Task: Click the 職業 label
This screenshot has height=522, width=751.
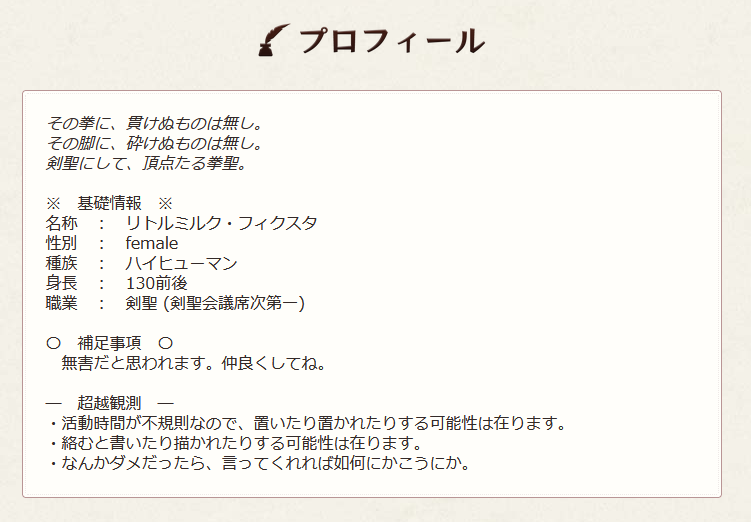Action: coord(61,303)
